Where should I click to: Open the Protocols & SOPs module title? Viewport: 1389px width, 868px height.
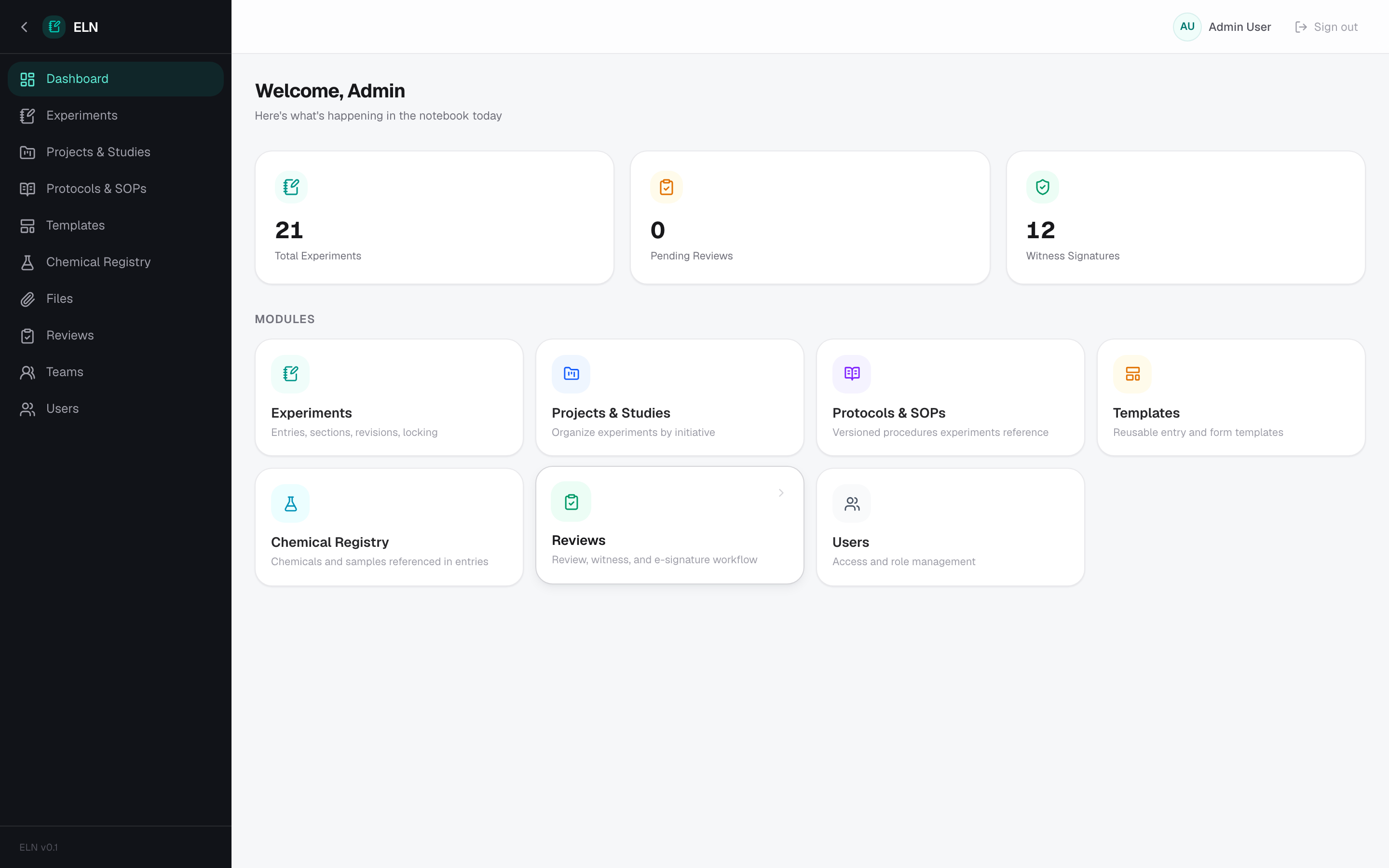(x=888, y=413)
